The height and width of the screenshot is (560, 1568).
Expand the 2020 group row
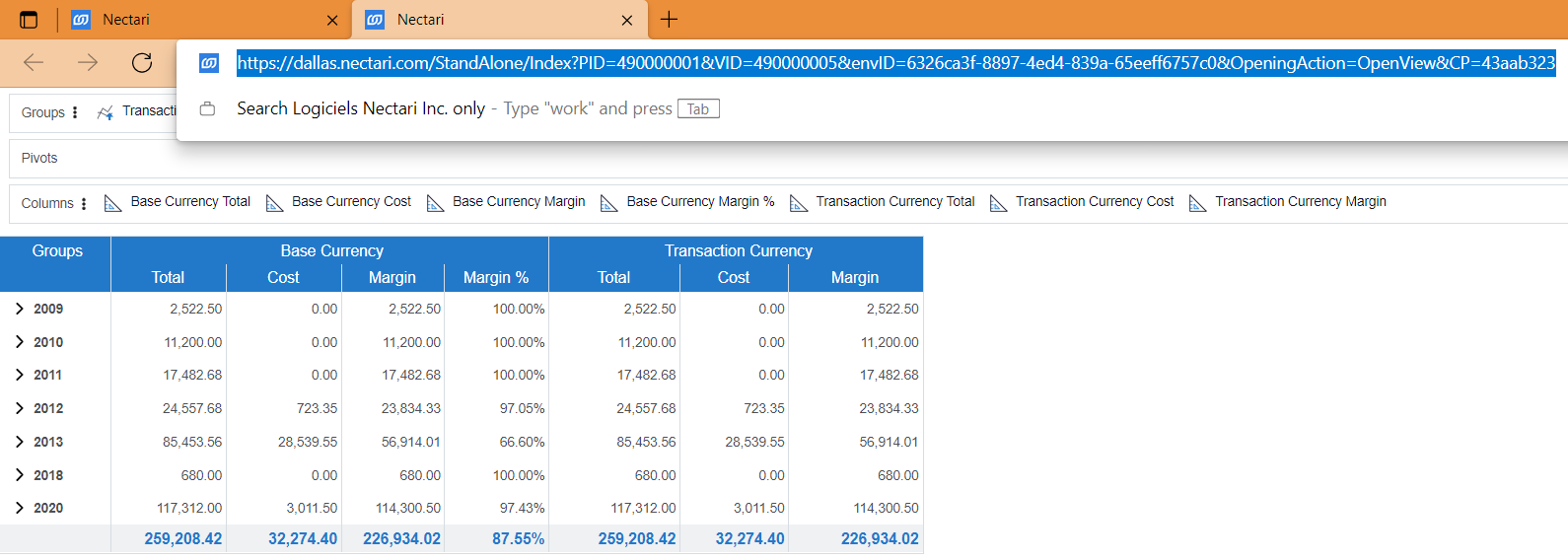pos(20,508)
